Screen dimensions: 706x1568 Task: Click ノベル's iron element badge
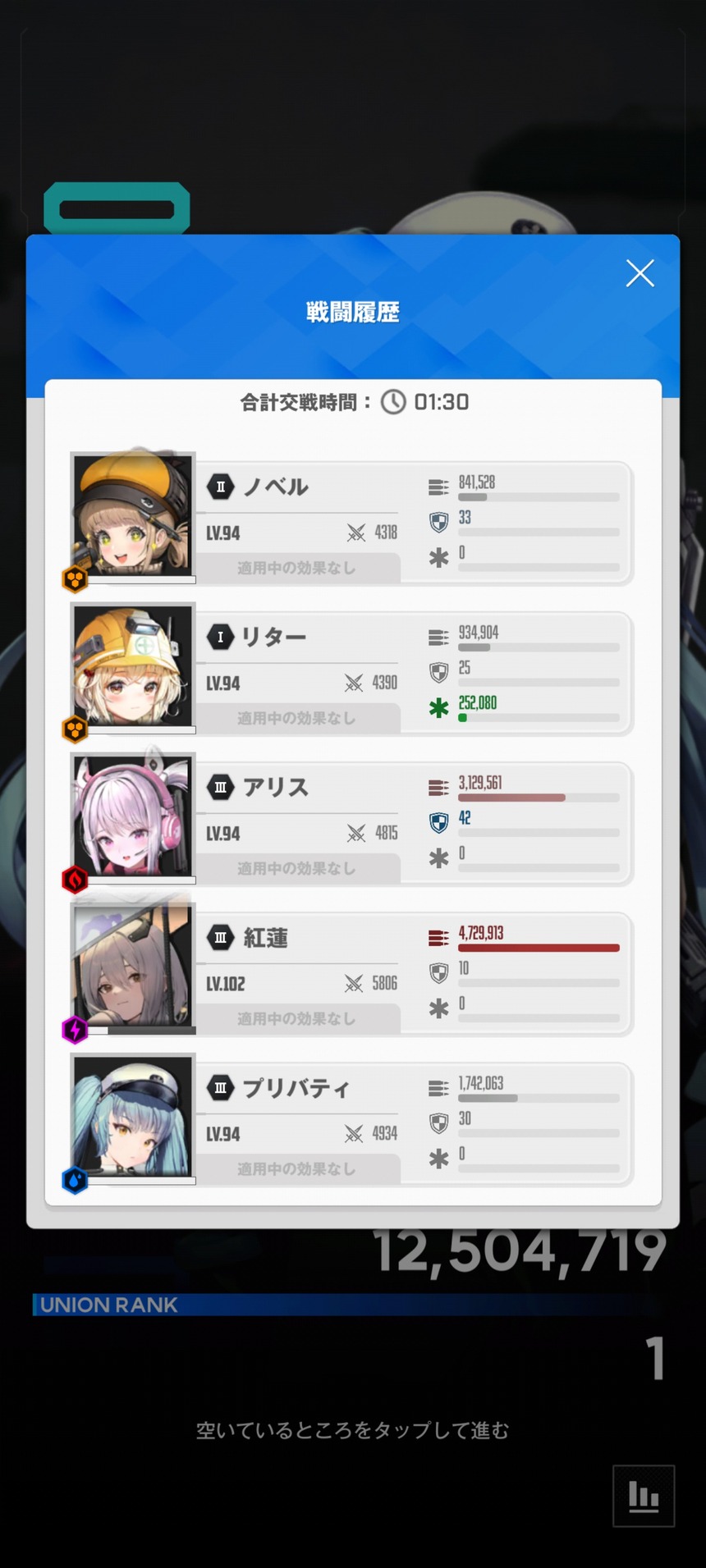tap(76, 579)
